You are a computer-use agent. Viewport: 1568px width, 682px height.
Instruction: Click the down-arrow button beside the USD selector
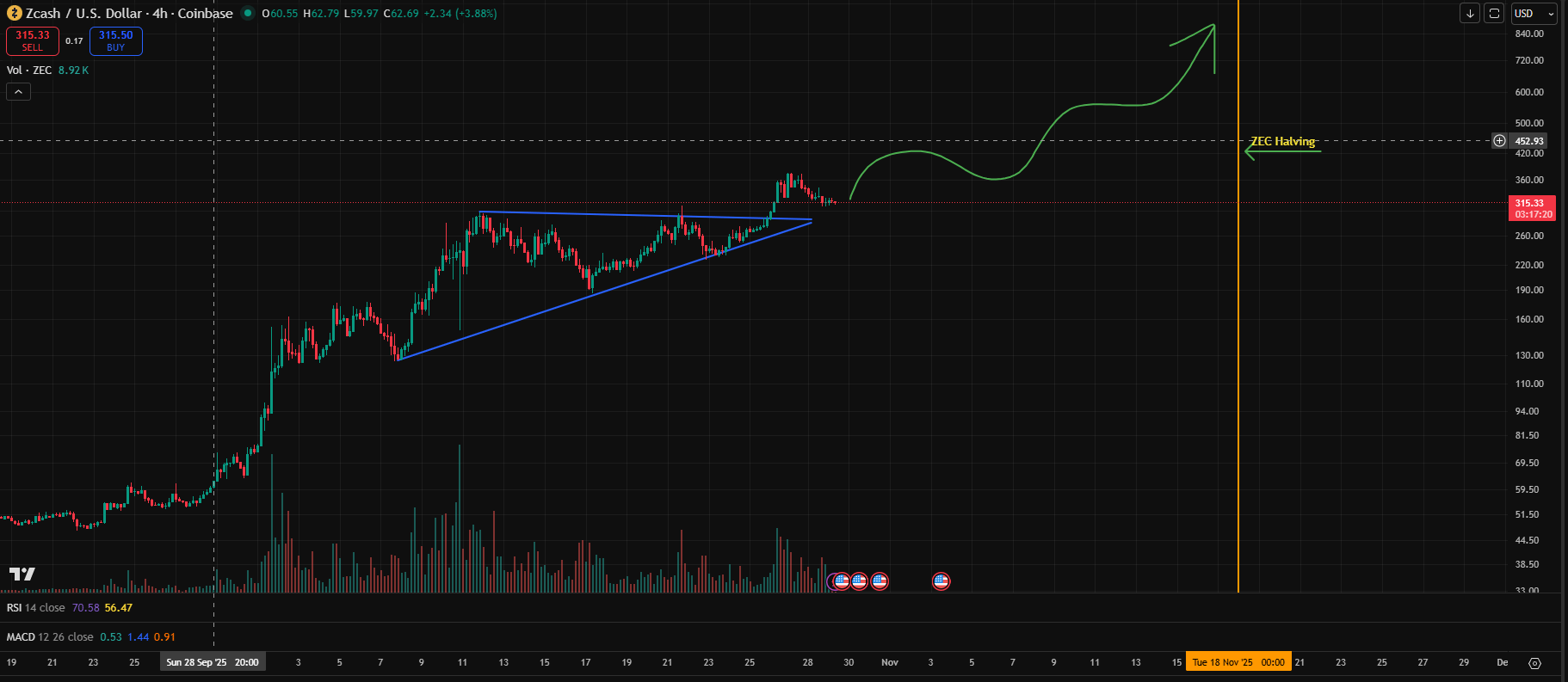click(1470, 14)
